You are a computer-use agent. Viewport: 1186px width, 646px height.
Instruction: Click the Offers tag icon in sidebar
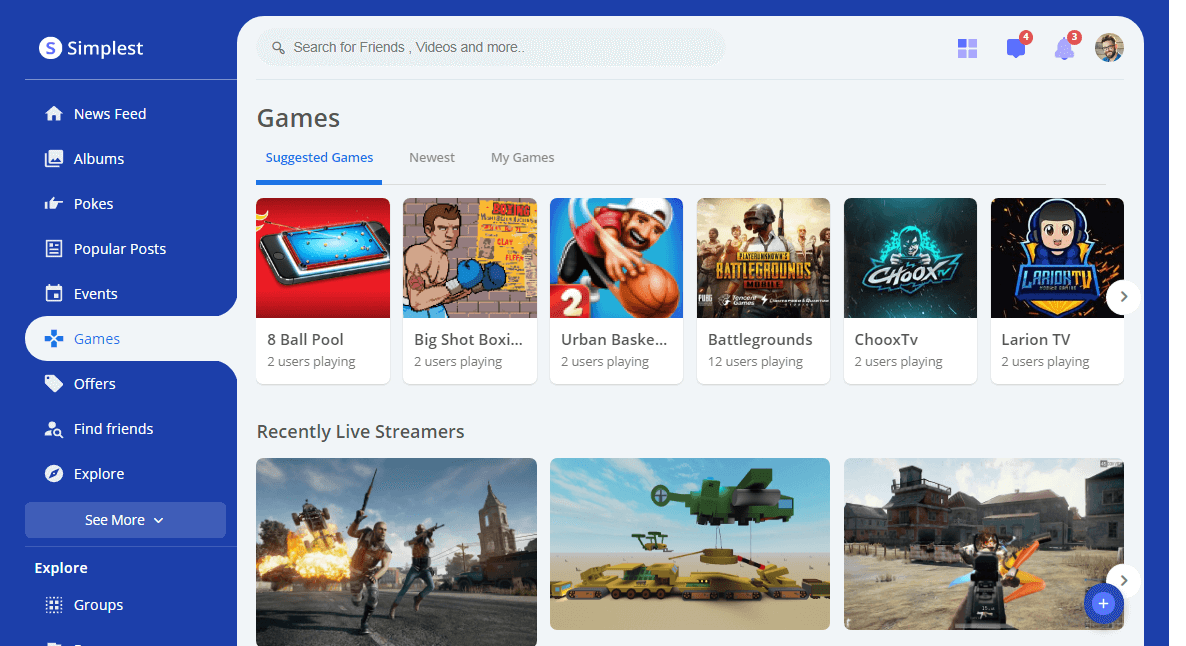click(54, 384)
